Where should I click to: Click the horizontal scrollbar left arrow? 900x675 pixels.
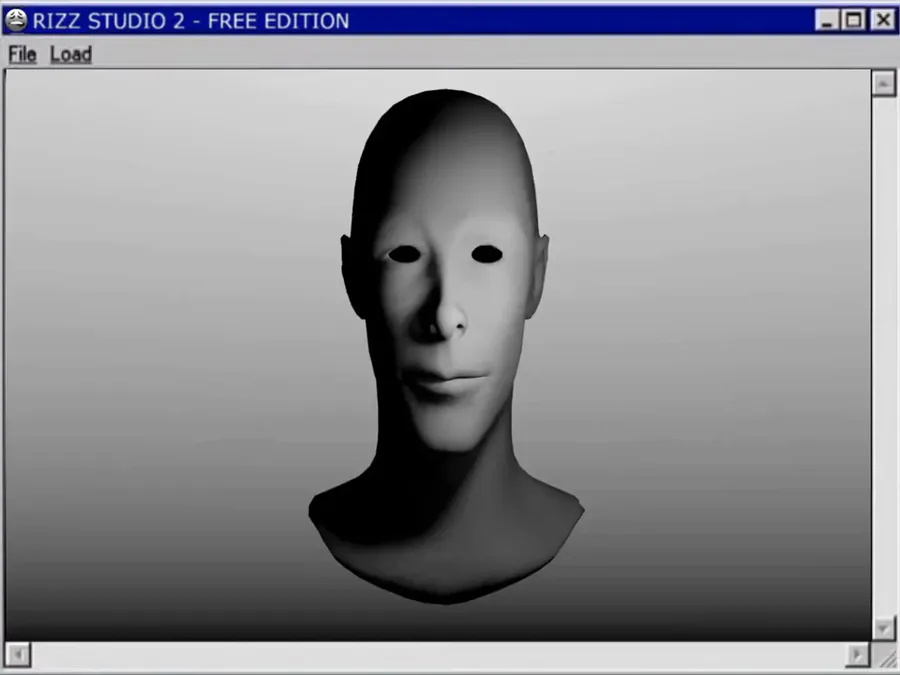18,654
